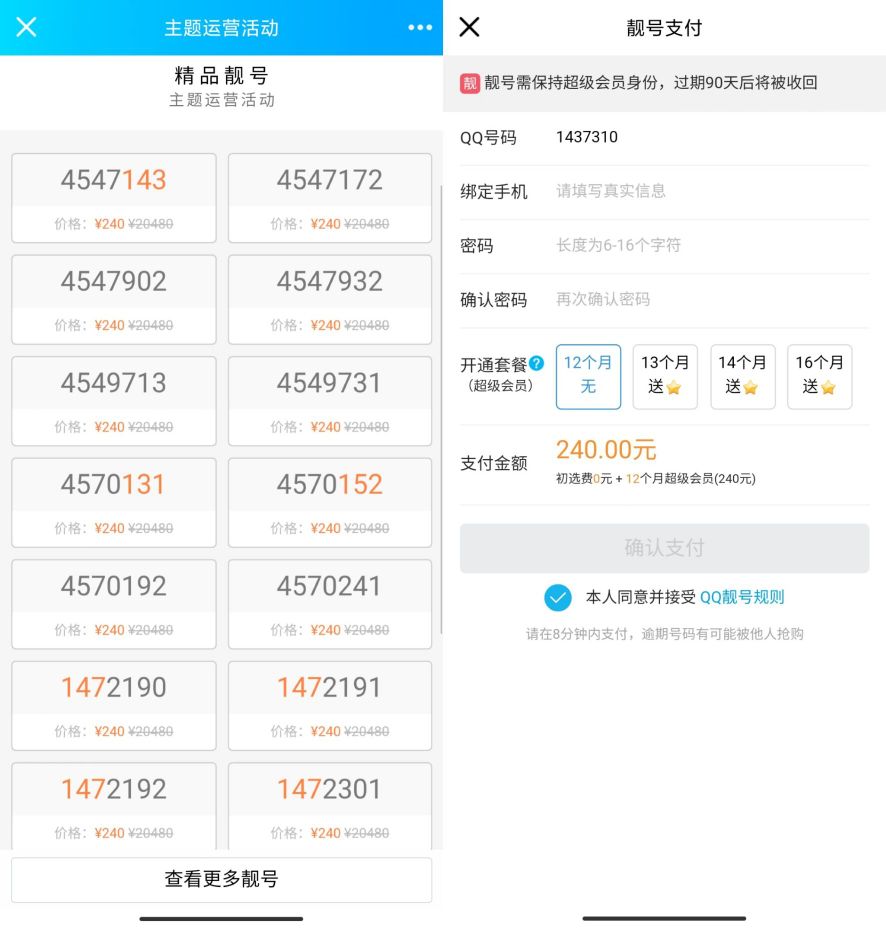Choose number 4570192
This screenshot has width=886, height=928.
coord(114,604)
